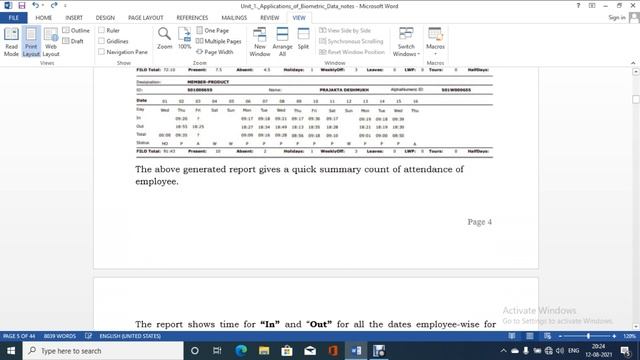
Task: Undo the last action
Action: coord(36,6)
